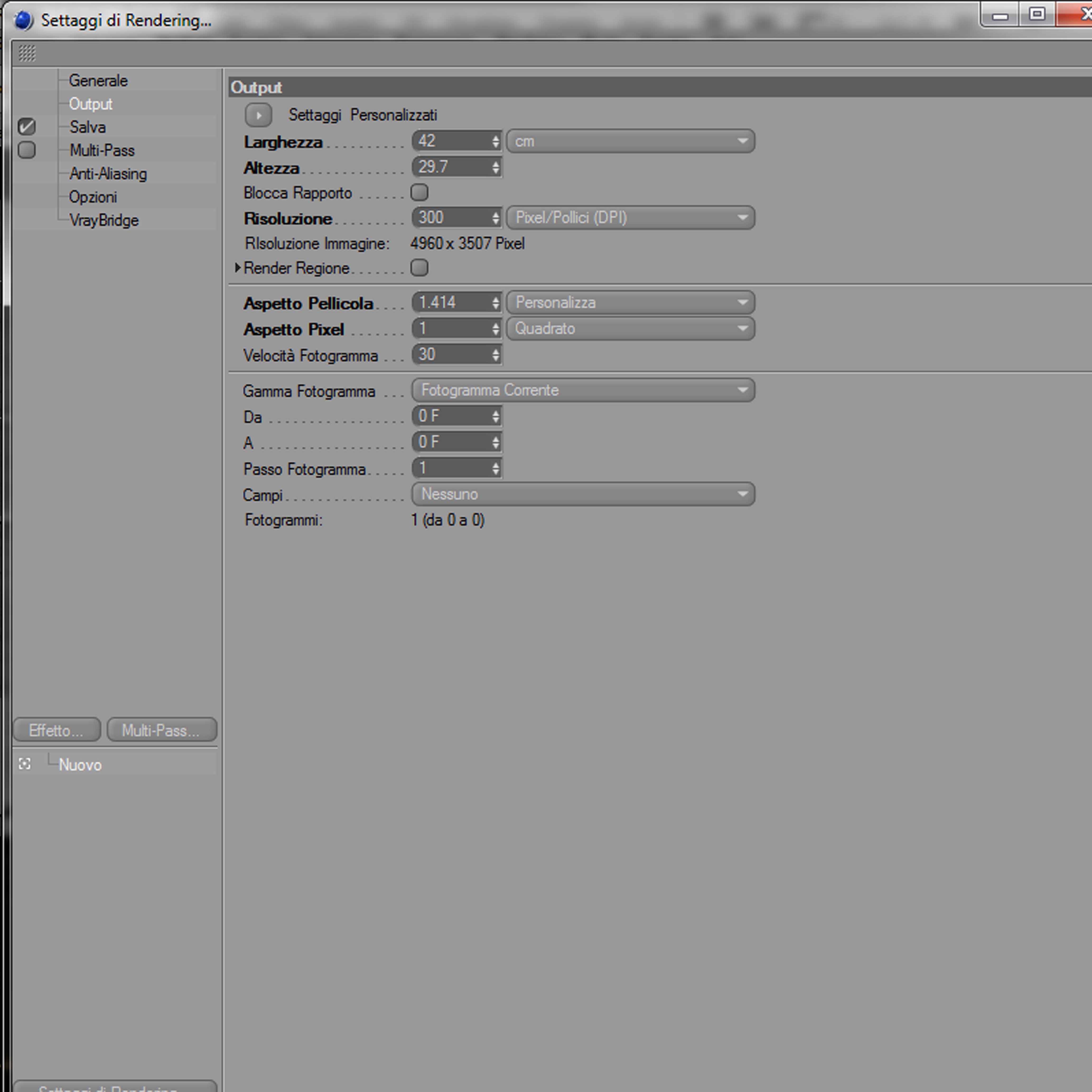Select Anti-Aliasing in the settings list
This screenshot has width=1092, height=1092.
[108, 174]
